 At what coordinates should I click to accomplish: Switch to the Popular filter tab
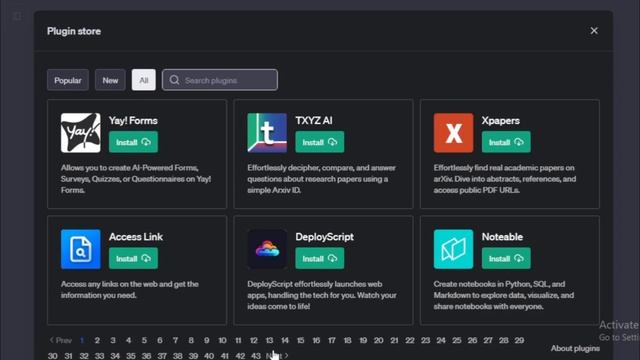click(68, 80)
